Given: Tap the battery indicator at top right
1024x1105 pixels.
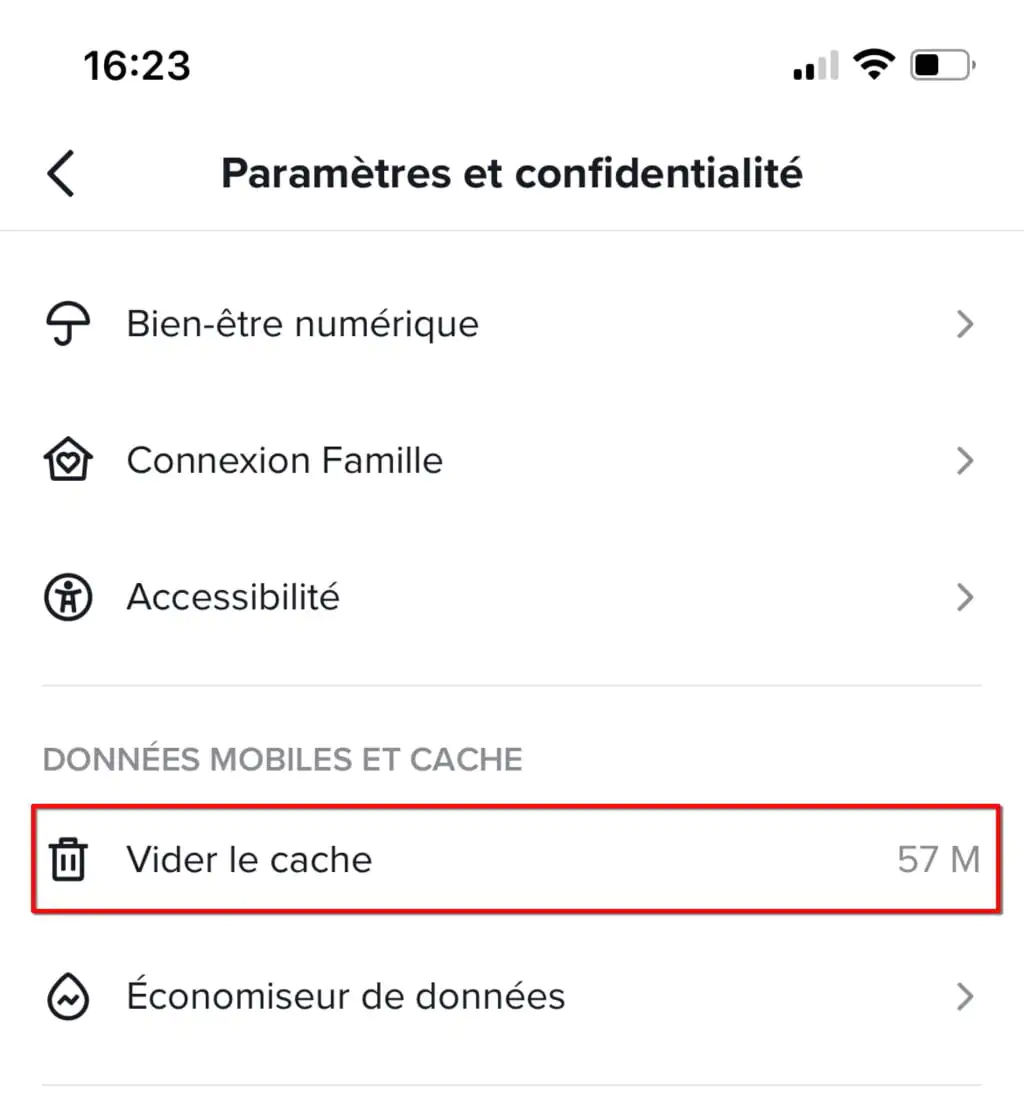Looking at the screenshot, I should tap(941, 64).
